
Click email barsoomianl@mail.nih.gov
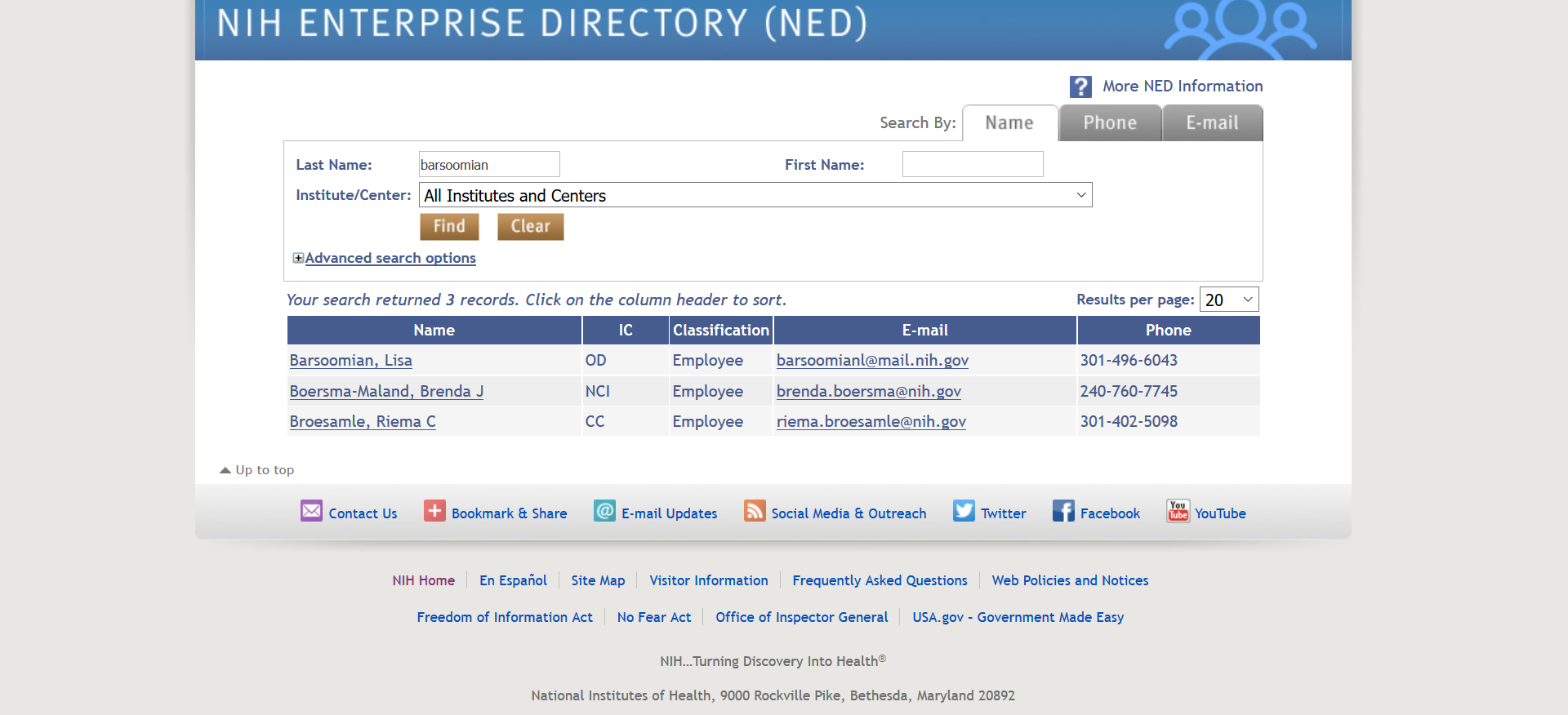872,360
